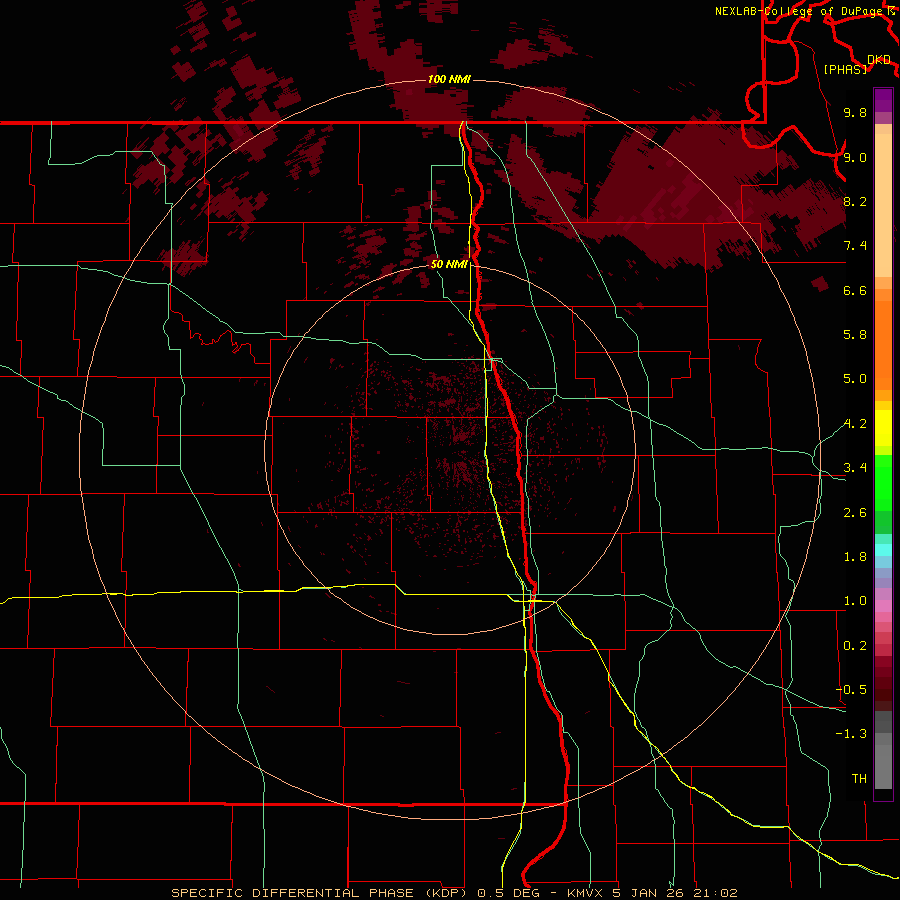This screenshot has height=900, width=900.
Task: Pick the pink color bar segment
Action: point(883,606)
